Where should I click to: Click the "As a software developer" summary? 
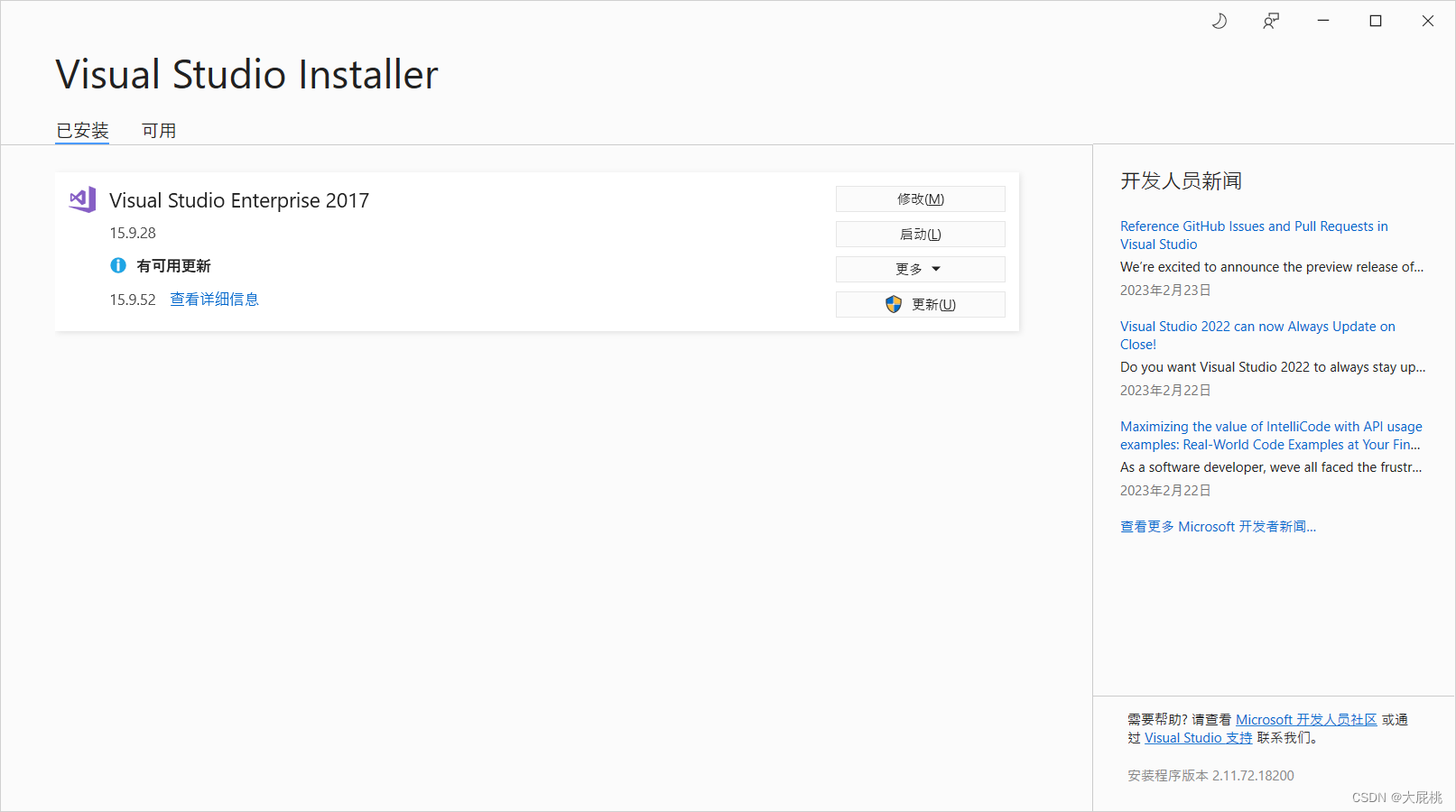point(1271,467)
